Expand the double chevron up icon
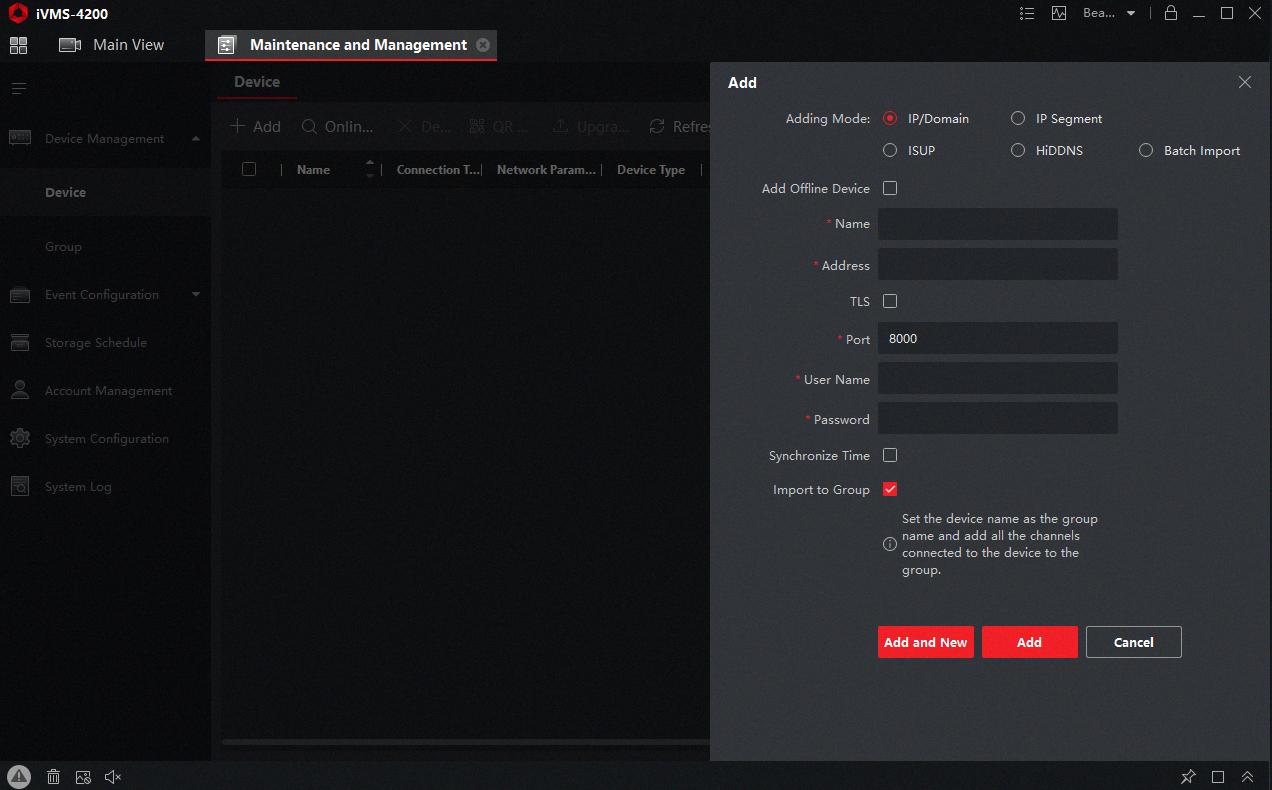Screen dimensions: 1272x790 tap(1247, 777)
